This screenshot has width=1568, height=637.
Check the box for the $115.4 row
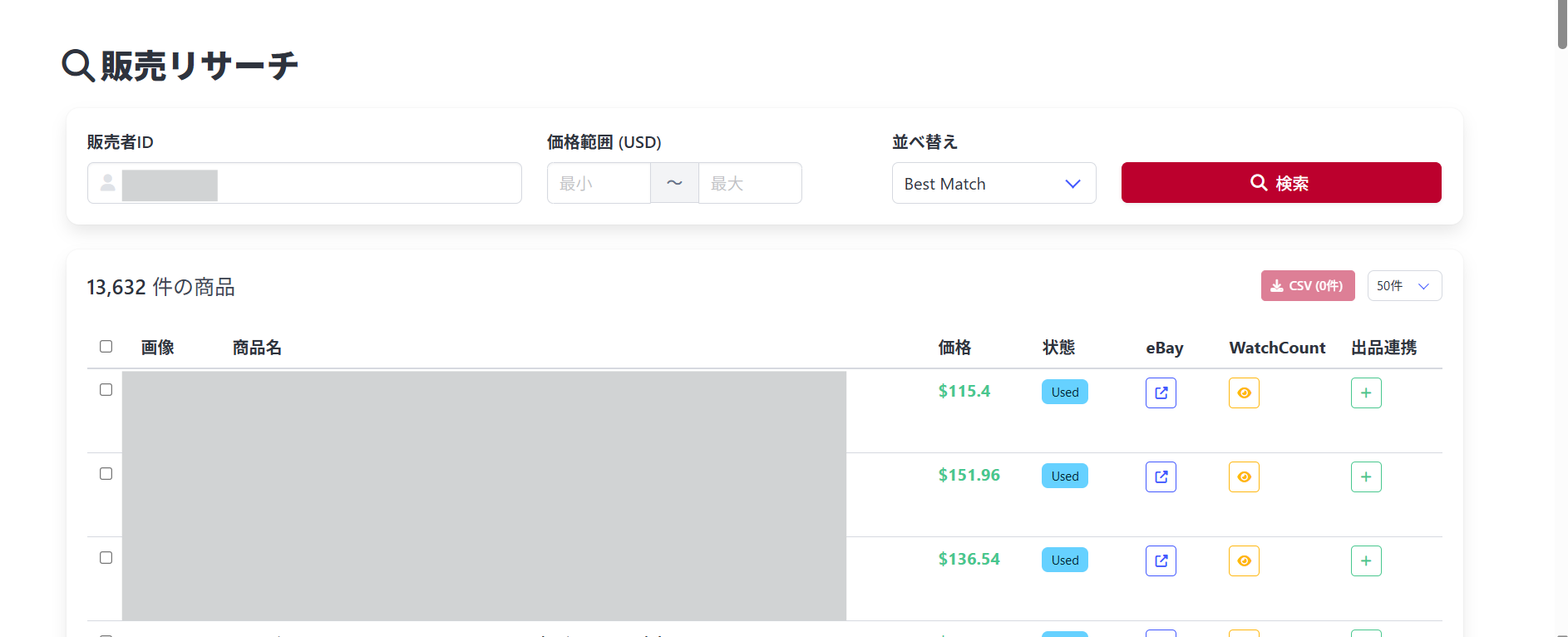click(106, 389)
